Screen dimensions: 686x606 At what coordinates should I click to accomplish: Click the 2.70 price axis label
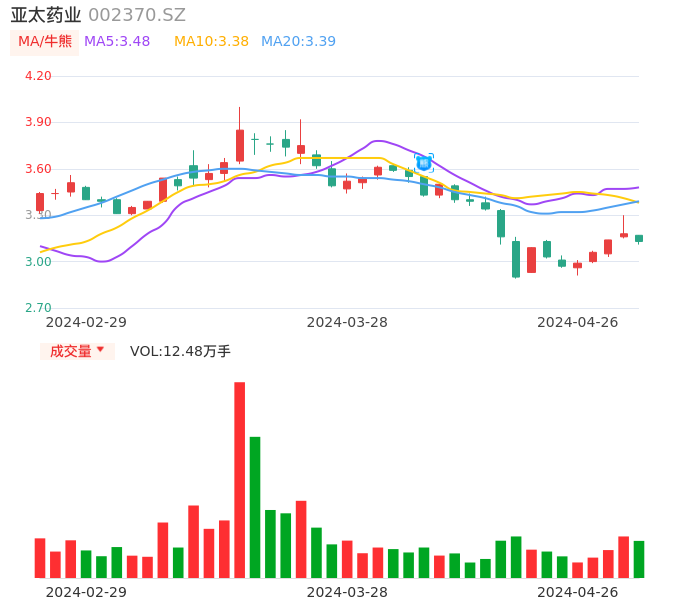click(37, 308)
